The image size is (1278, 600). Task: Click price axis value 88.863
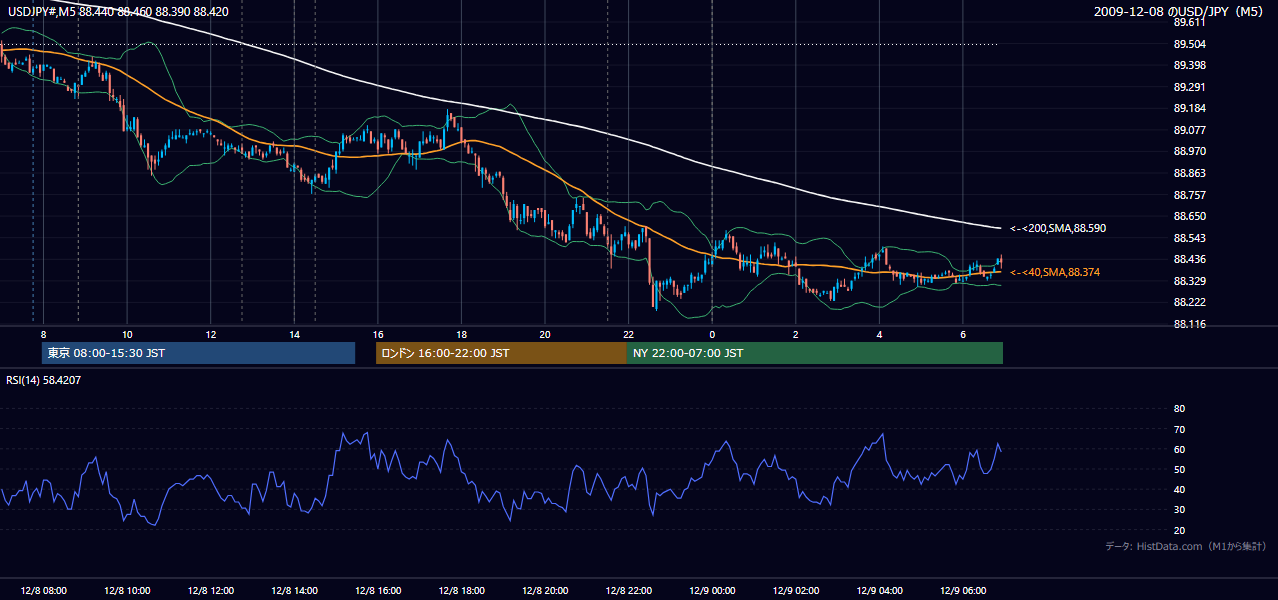[1188, 173]
